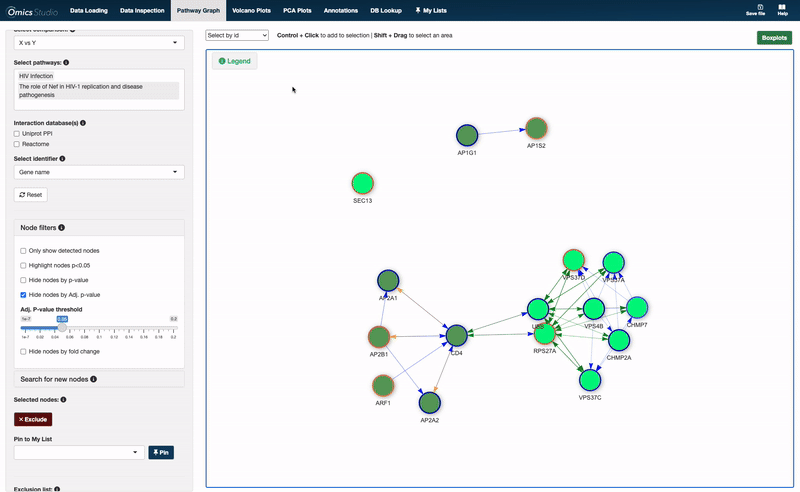Open the Gene name identifier dropdown

tap(98, 172)
